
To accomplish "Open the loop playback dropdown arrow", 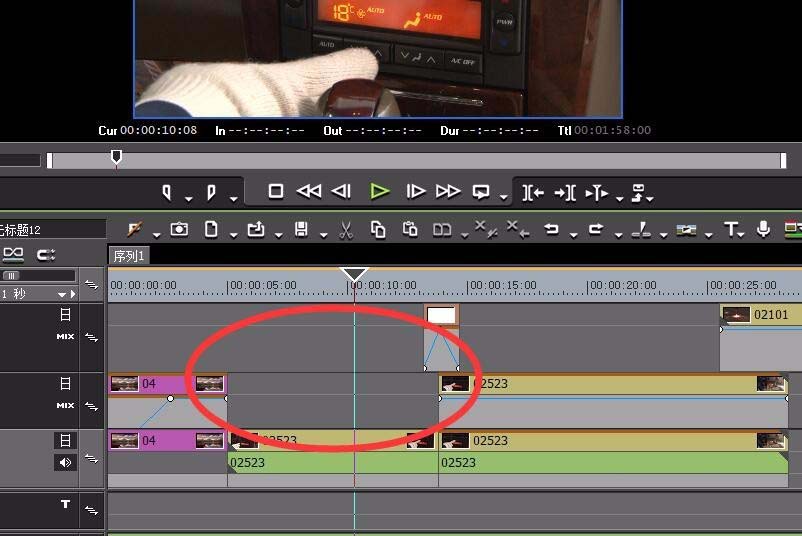I will 504,198.
